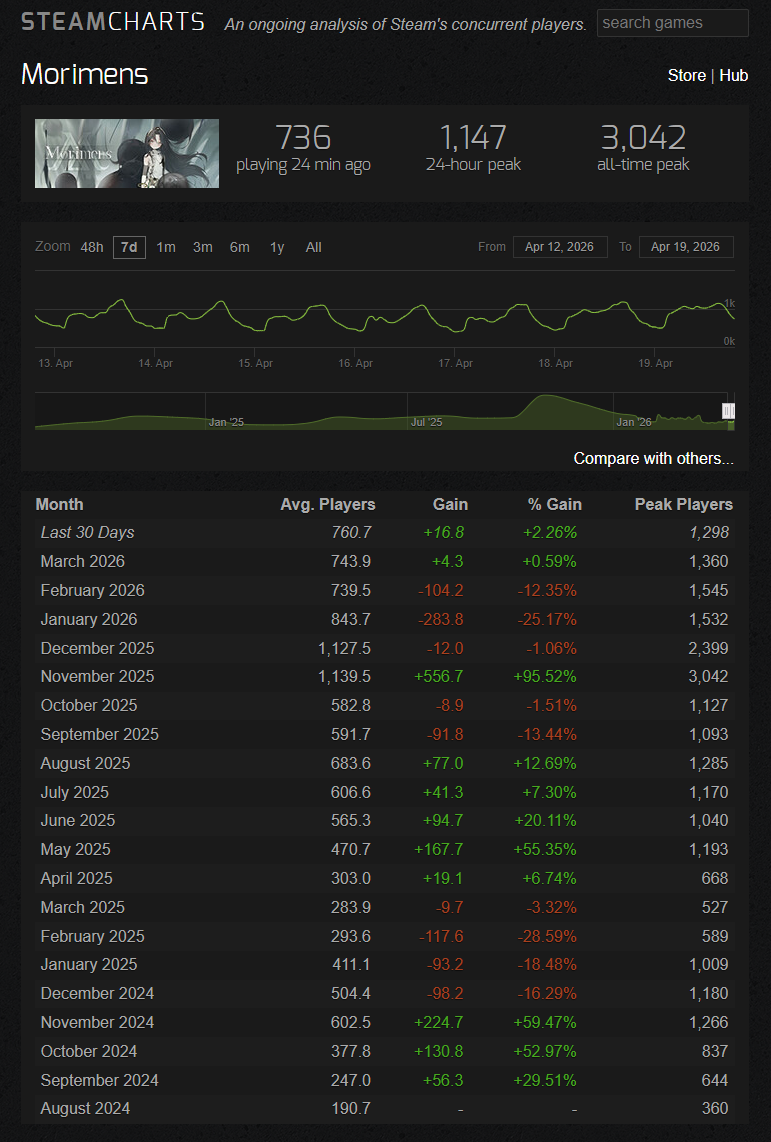Set chart zoom to 1m

point(166,247)
